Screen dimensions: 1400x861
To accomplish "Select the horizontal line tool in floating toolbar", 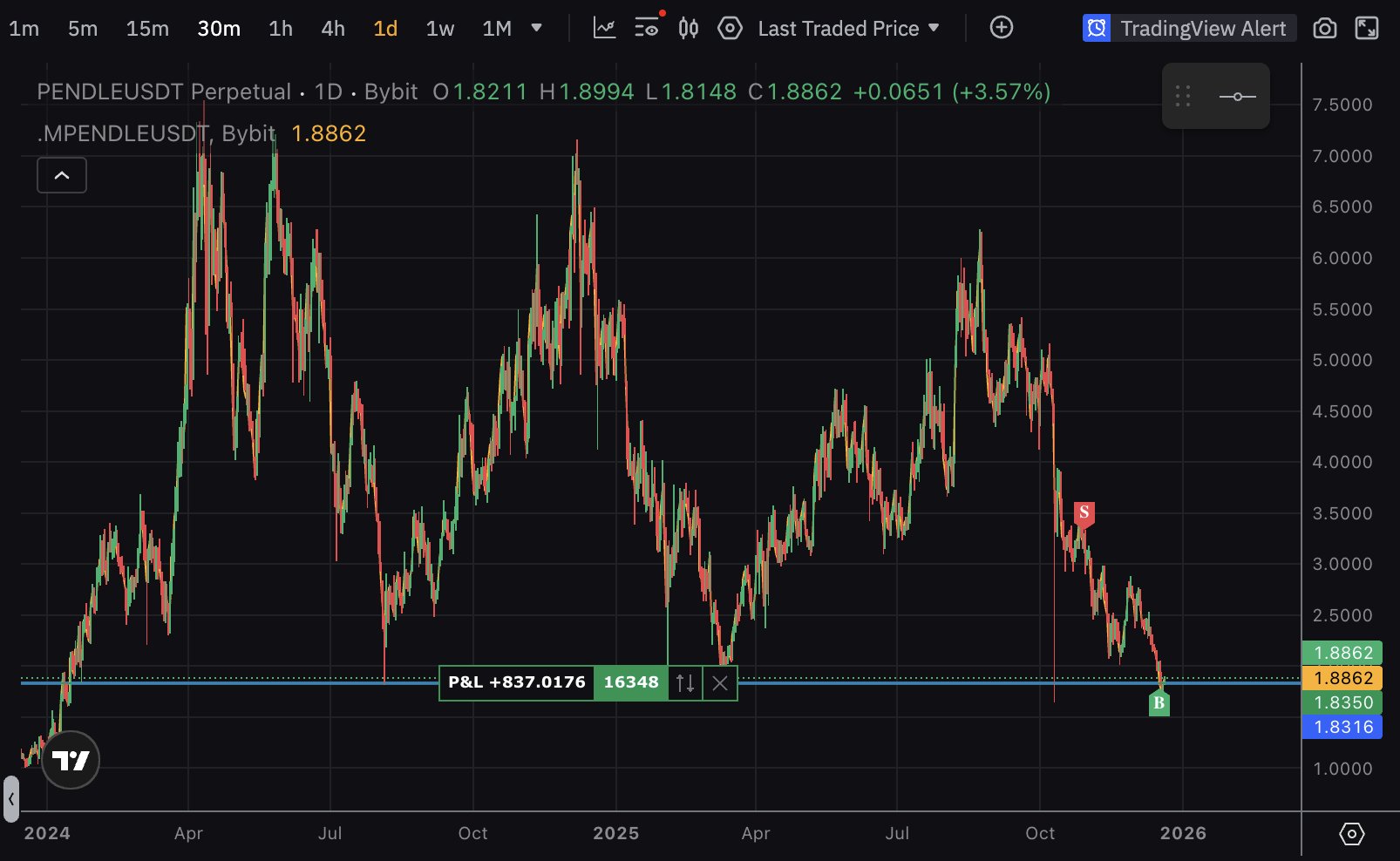I will (1238, 96).
